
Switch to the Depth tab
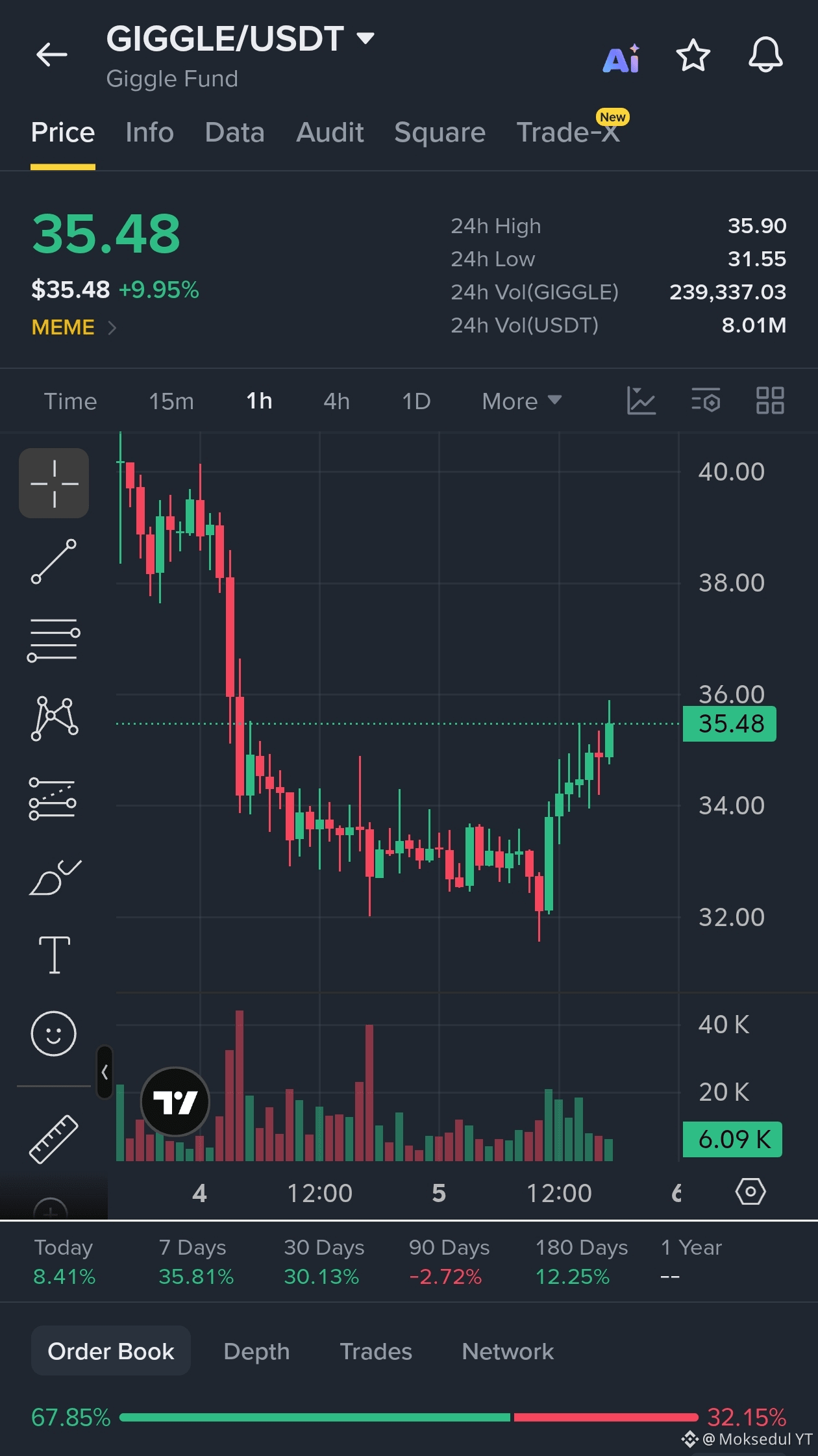[256, 1351]
